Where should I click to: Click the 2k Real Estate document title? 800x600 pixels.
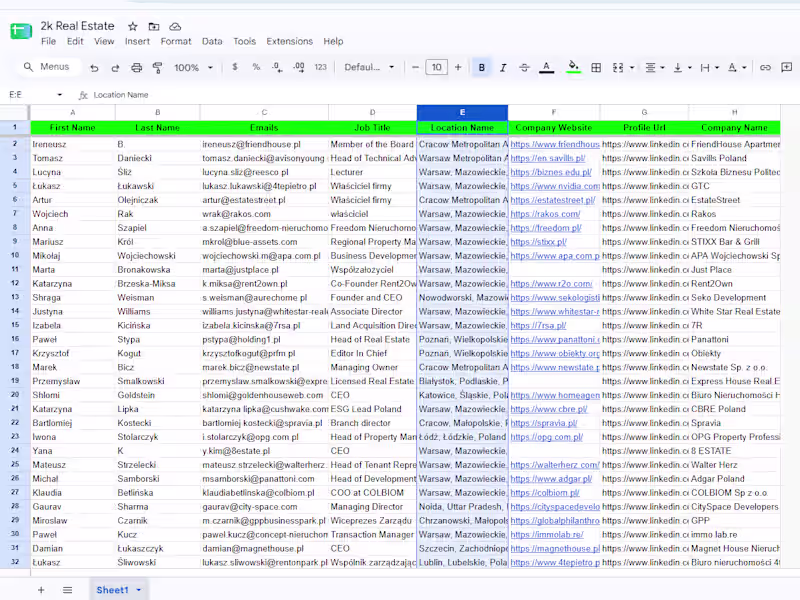click(78, 26)
